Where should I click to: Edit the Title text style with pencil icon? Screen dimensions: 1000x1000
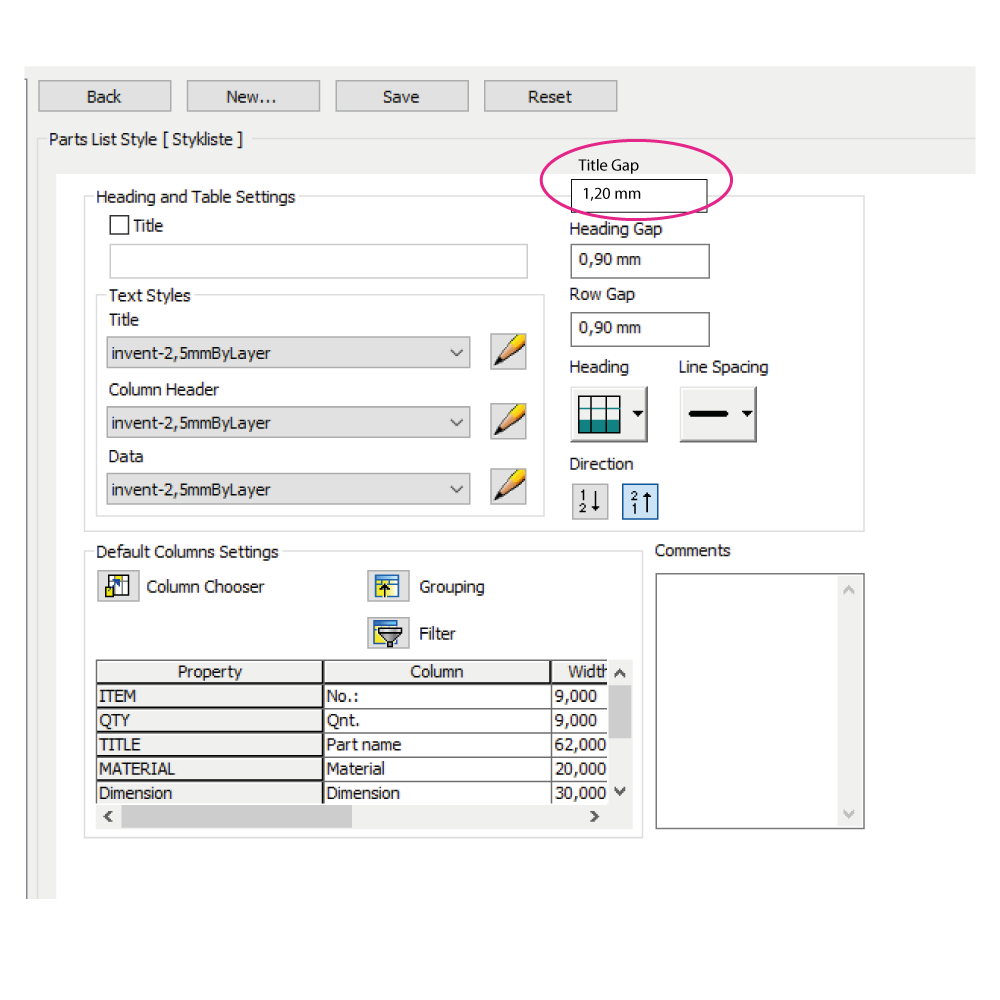click(x=508, y=352)
